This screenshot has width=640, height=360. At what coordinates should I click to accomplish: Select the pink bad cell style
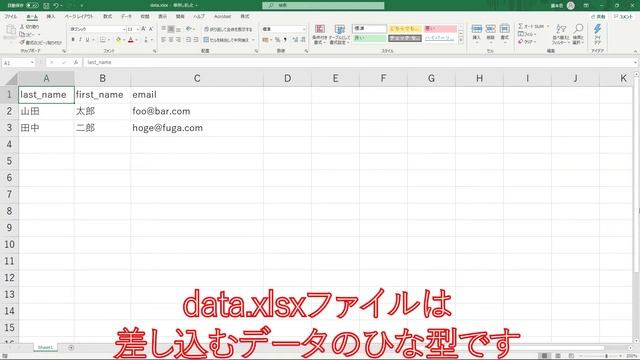[x=440, y=29]
